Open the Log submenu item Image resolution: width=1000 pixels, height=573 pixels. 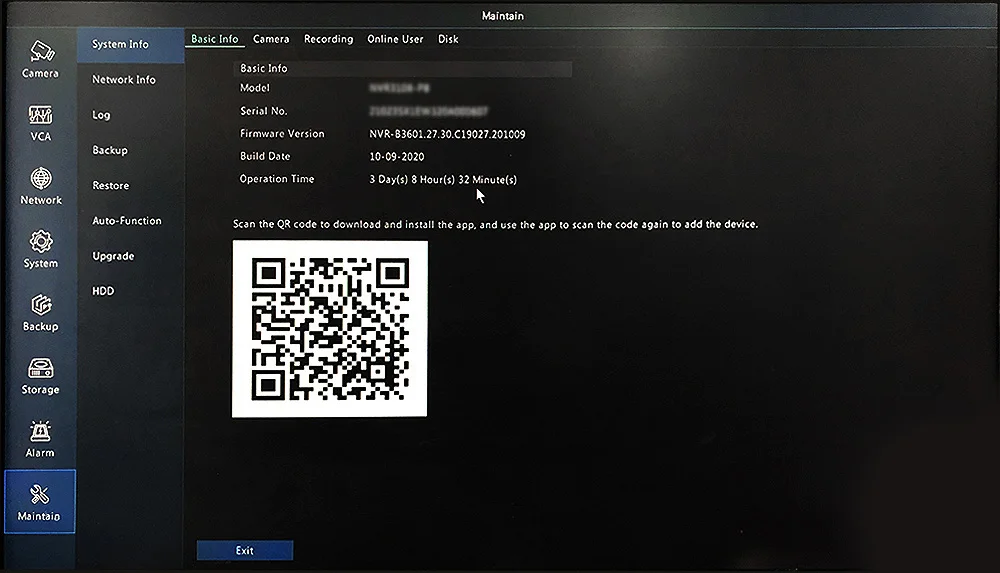tap(101, 115)
